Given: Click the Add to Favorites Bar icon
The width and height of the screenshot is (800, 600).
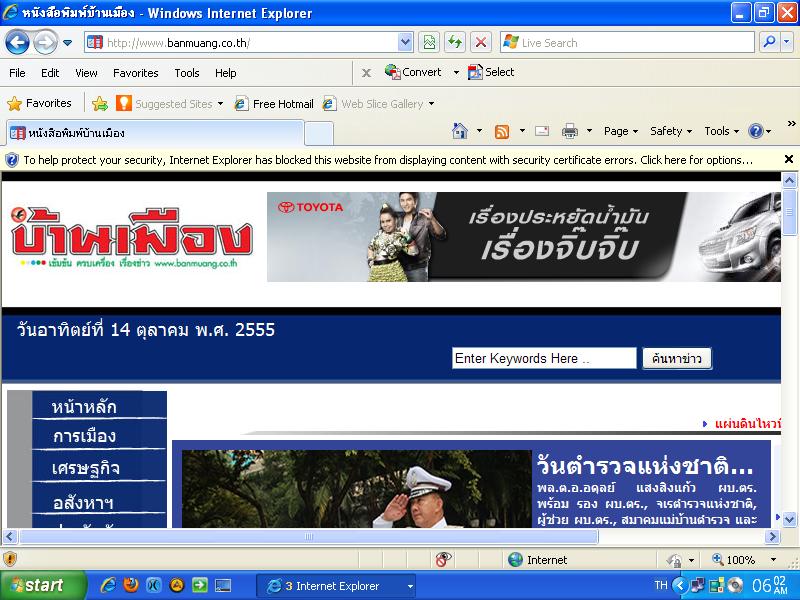Looking at the screenshot, I should (x=100, y=103).
